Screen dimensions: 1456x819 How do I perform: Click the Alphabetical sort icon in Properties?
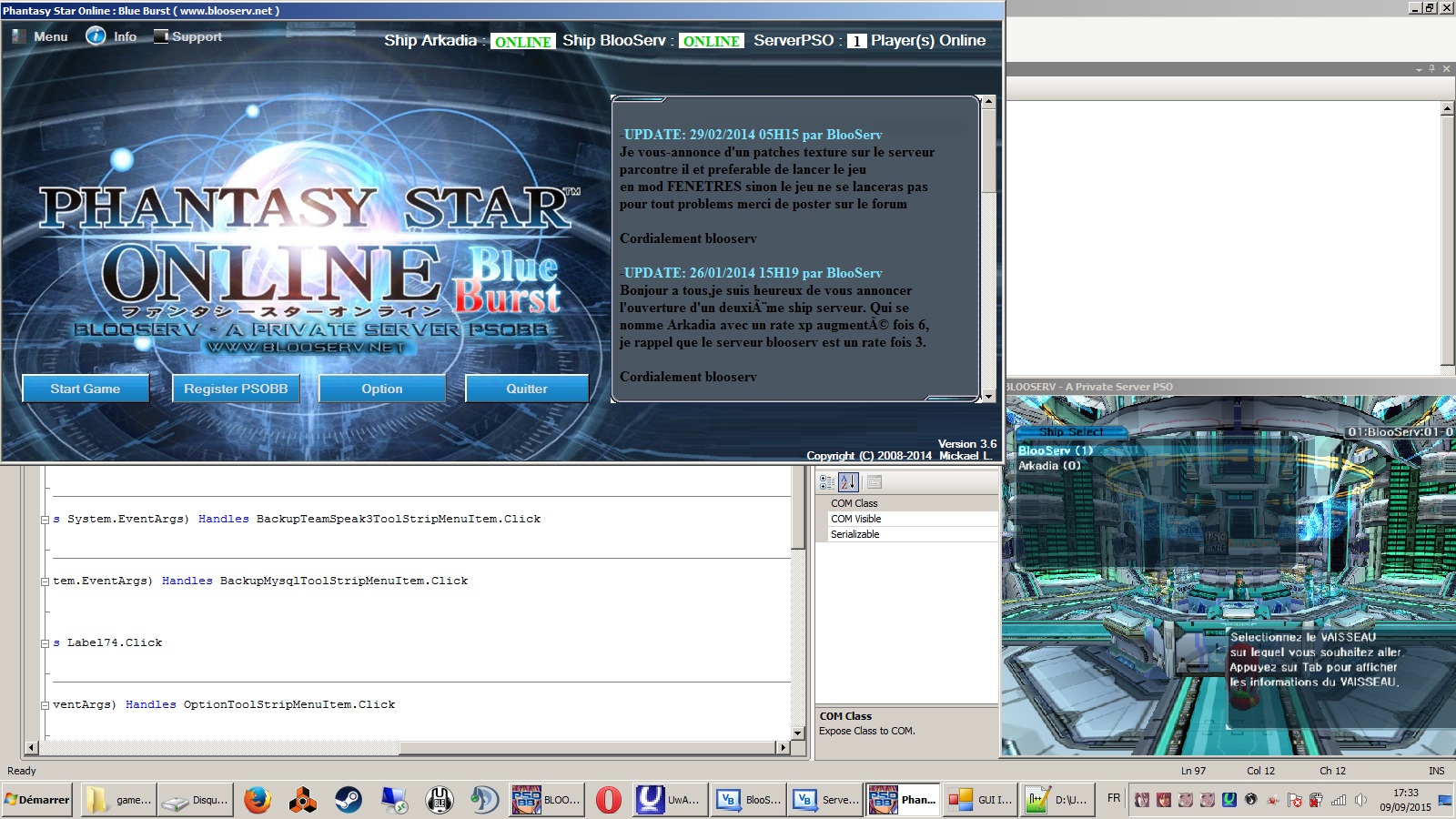coord(848,482)
